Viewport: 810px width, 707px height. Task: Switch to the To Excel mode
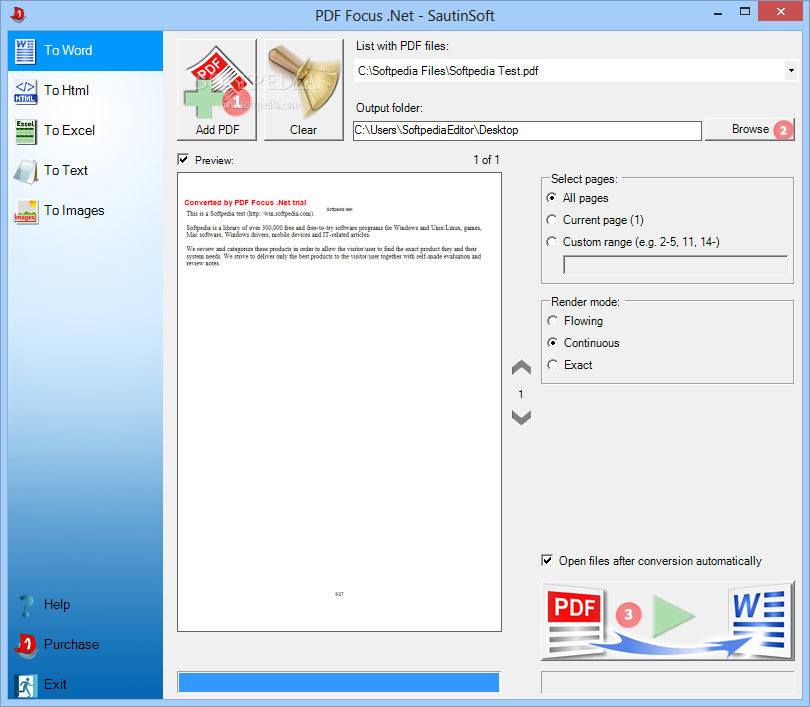(85, 131)
